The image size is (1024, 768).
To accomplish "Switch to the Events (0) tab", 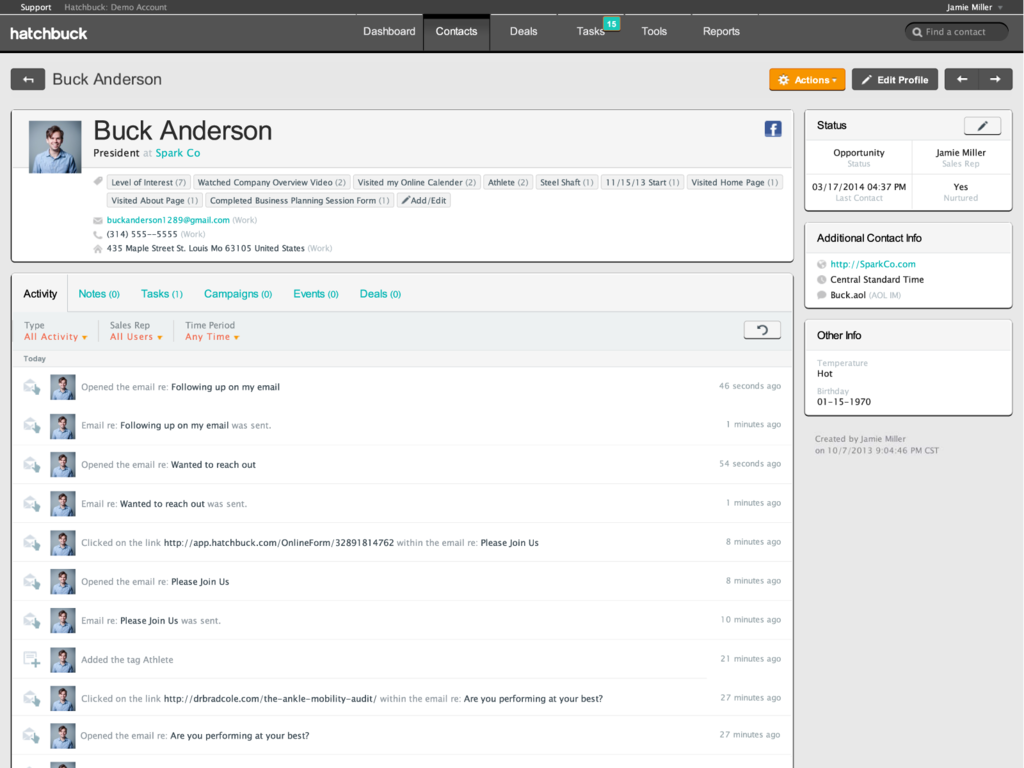I will tap(315, 294).
